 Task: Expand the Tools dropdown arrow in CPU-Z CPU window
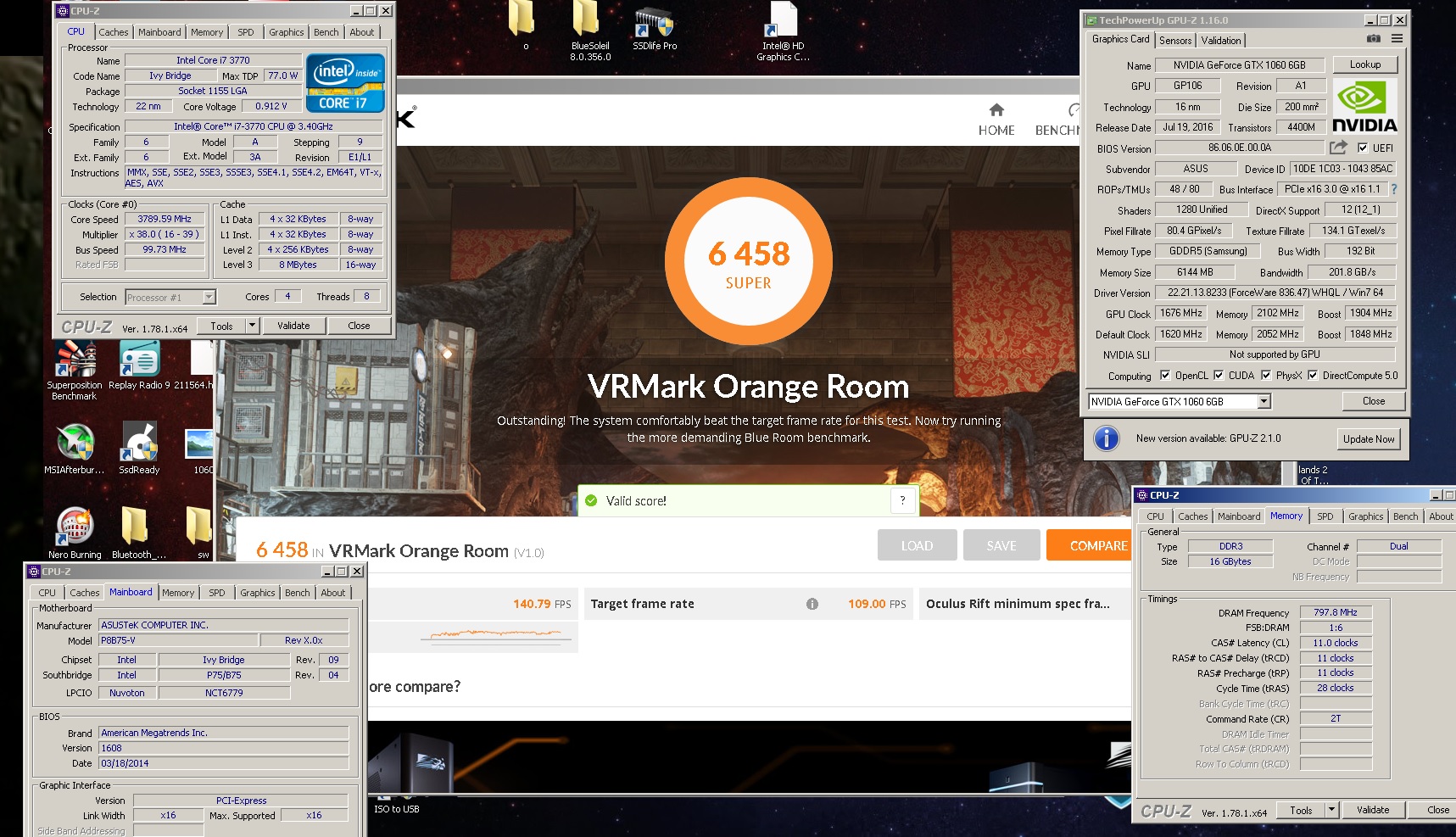[x=252, y=326]
